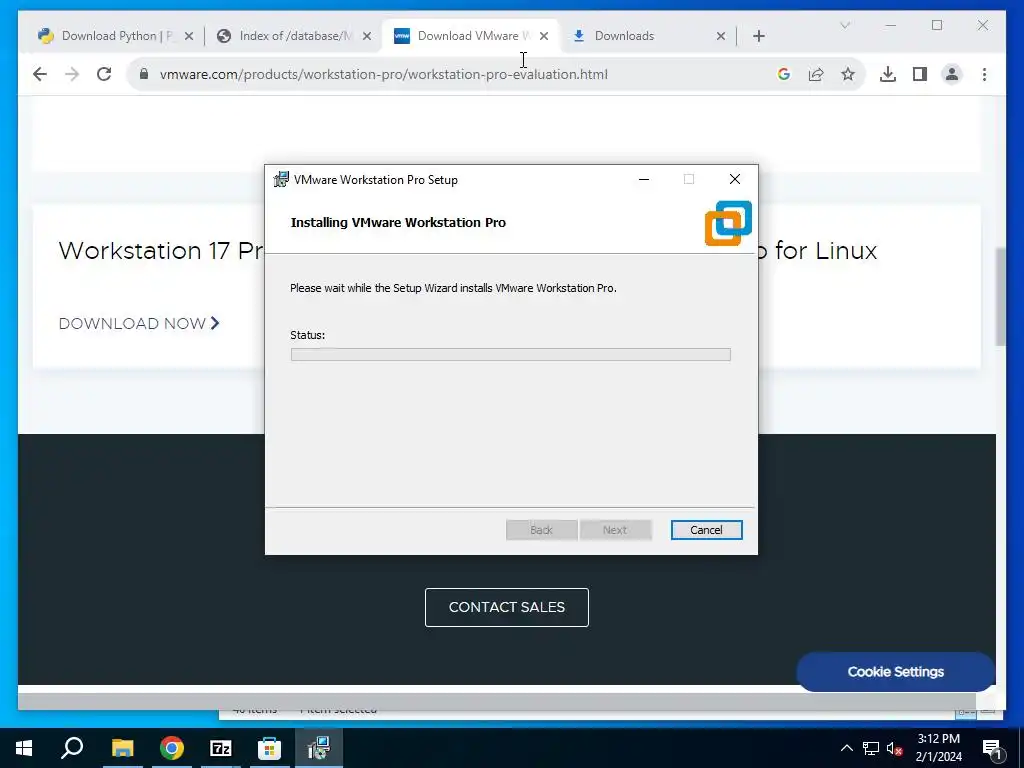Select the Download VMware tab

coord(470,36)
